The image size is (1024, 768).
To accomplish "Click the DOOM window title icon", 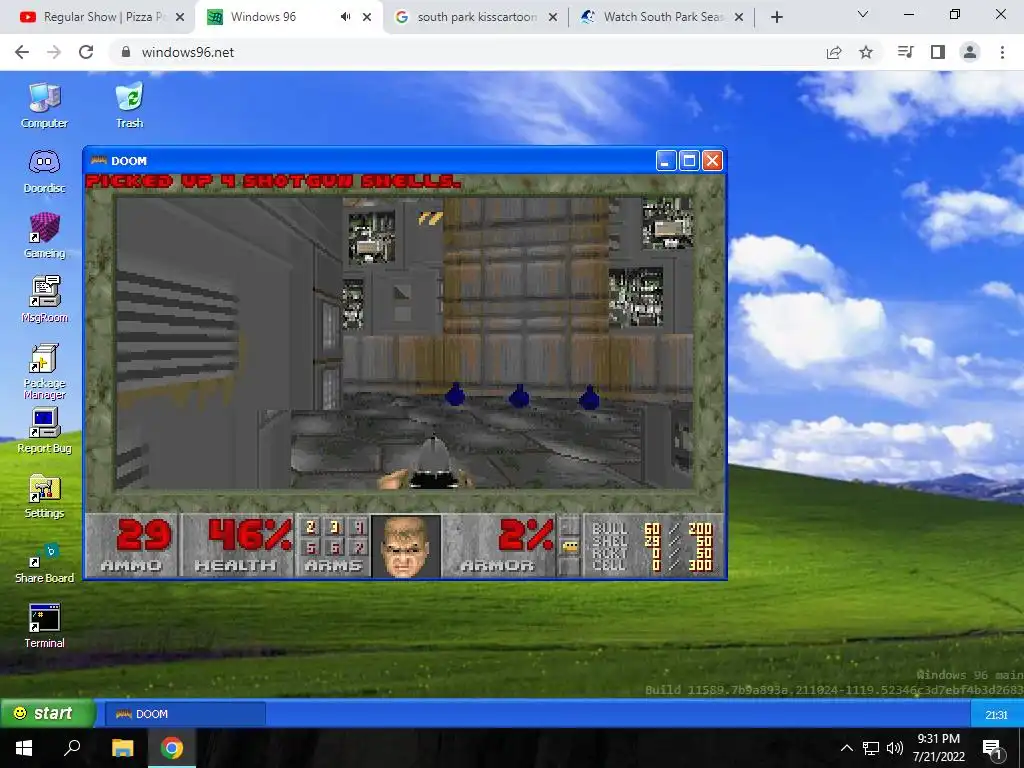I will tap(99, 161).
